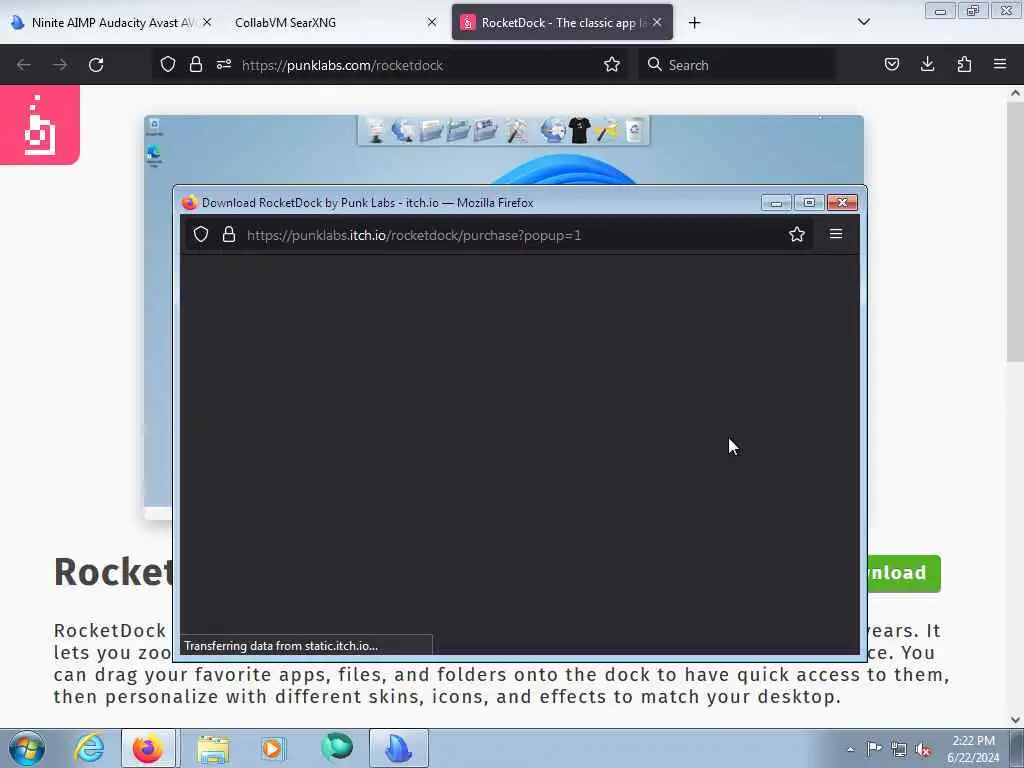Click the 'Transferring data from static.itch.io' status
The height and width of the screenshot is (768, 1024).
[281, 646]
